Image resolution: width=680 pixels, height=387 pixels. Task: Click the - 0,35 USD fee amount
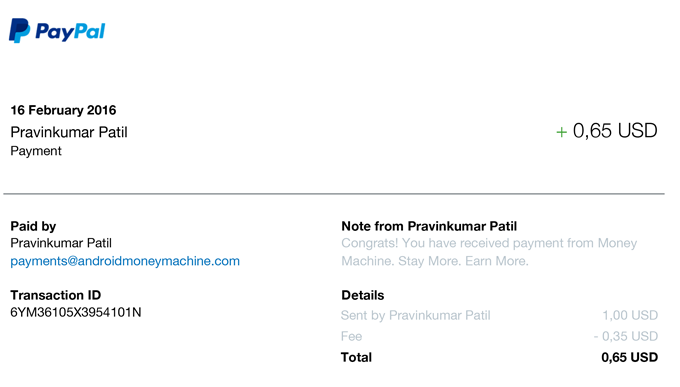click(626, 336)
